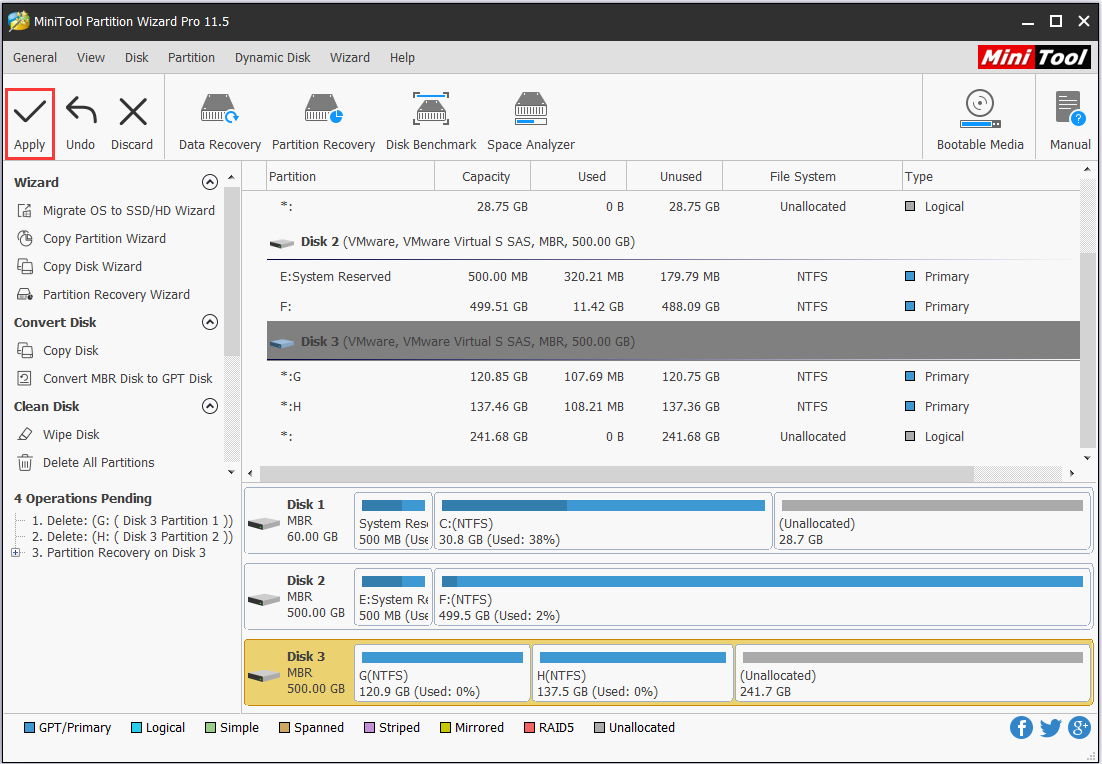The height and width of the screenshot is (764, 1102).
Task: Click the Undo arrow icon
Action: click(81, 112)
